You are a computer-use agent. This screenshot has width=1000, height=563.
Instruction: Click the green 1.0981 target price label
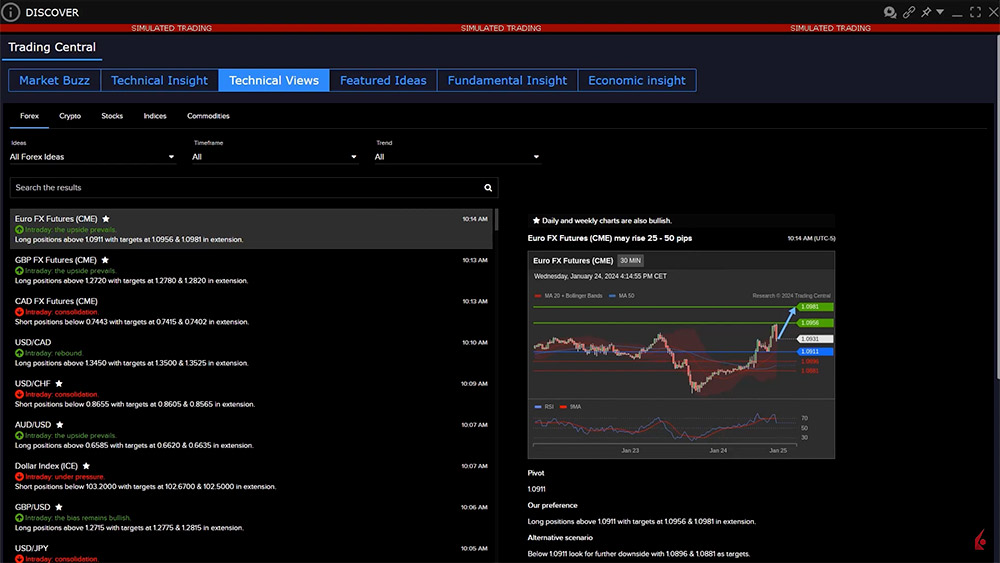coord(815,307)
